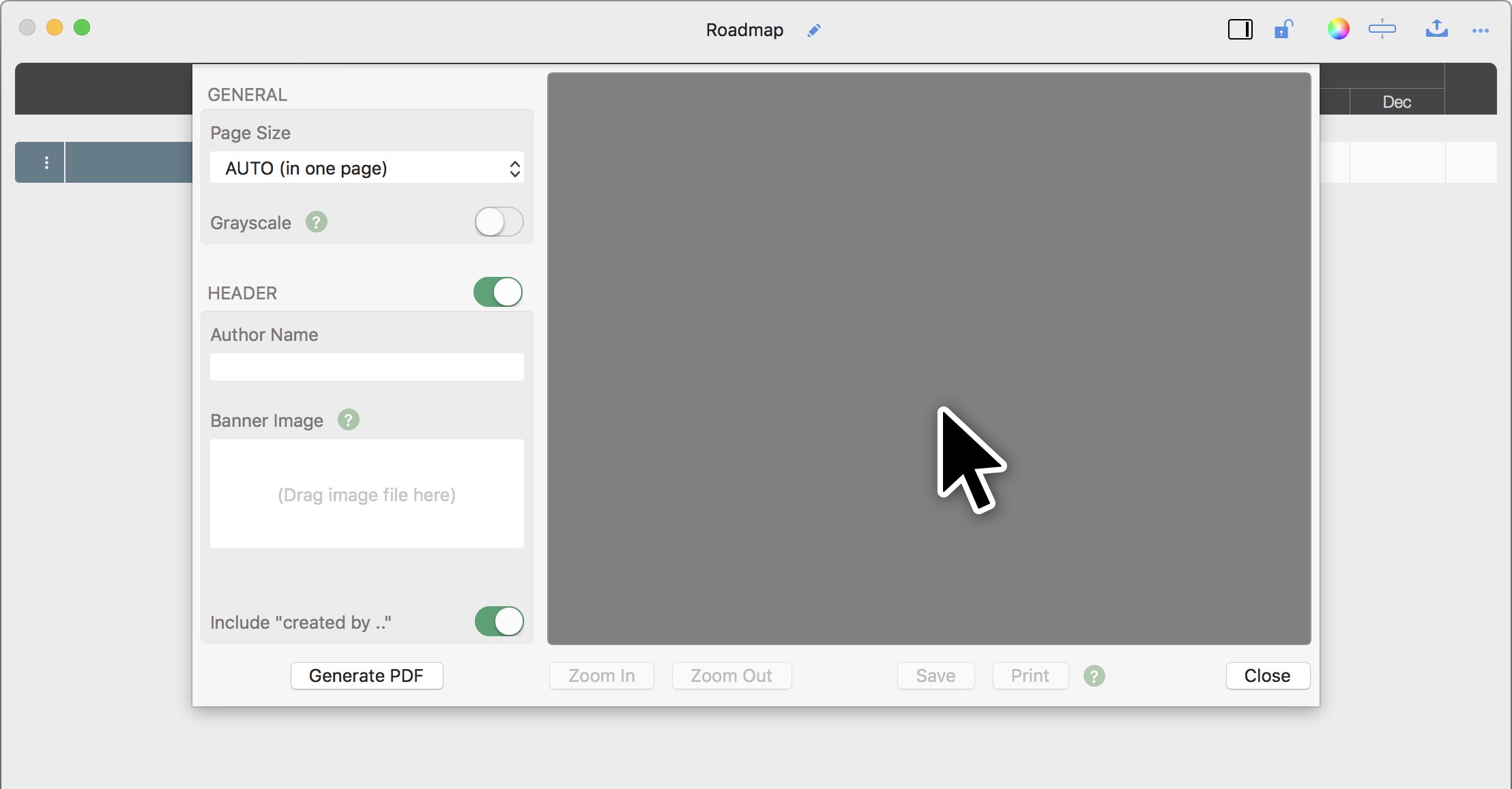
Task: Click the row's vertical dots handle
Action: coord(46,162)
